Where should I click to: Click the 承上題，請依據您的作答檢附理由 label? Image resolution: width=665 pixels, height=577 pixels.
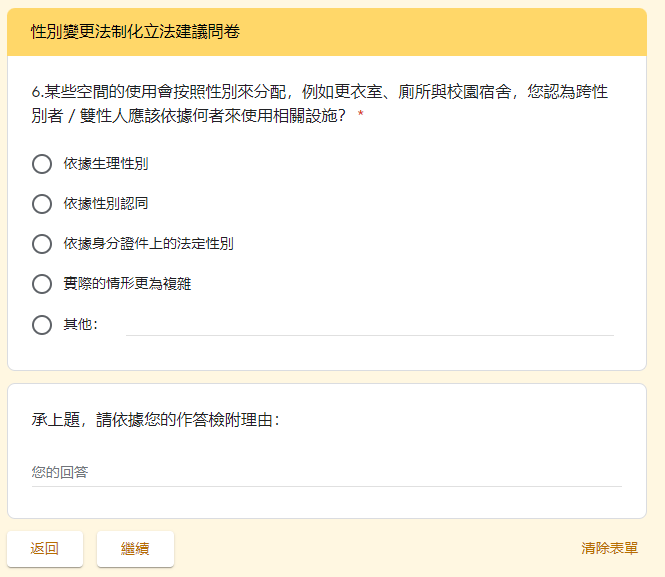click(x=156, y=420)
